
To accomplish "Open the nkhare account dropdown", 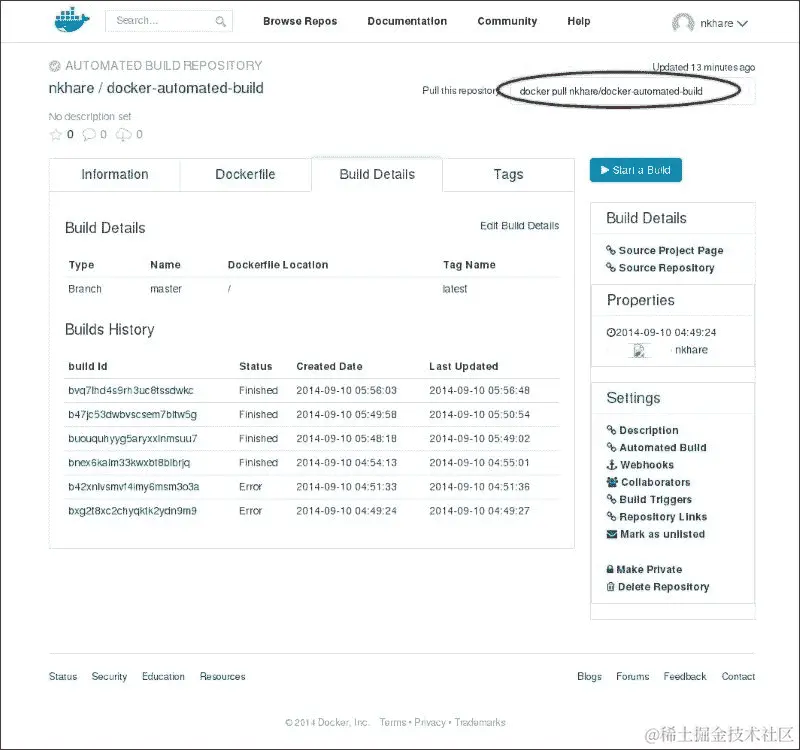I will pyautogui.click(x=724, y=23).
